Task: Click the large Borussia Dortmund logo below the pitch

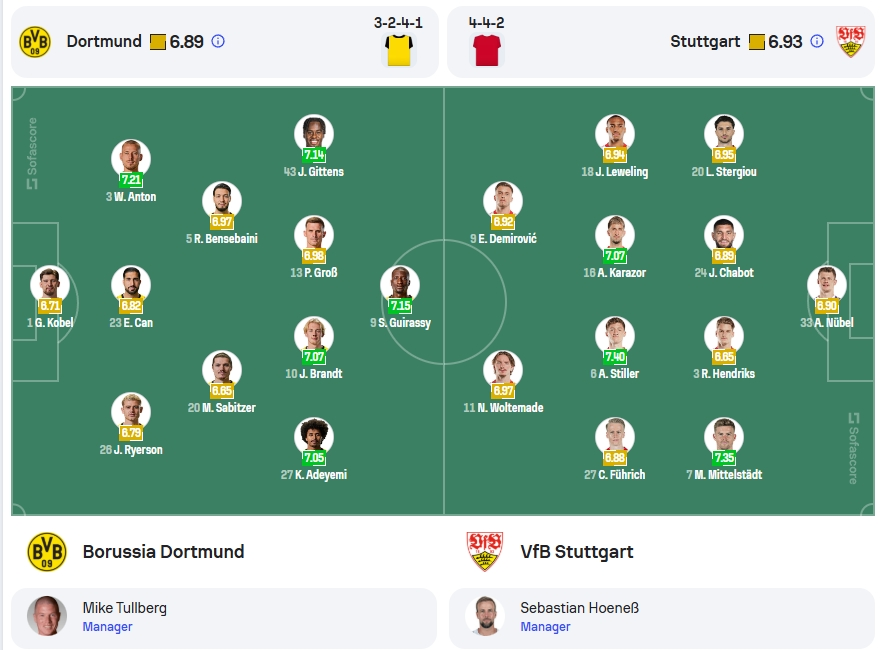Action: pyautogui.click(x=47, y=552)
